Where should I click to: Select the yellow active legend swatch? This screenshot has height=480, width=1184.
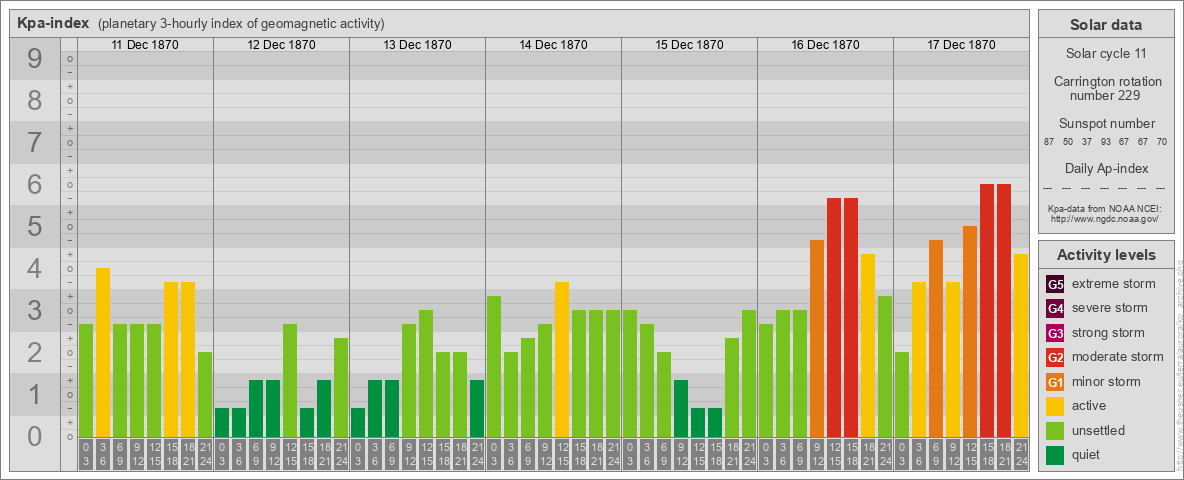point(1055,406)
